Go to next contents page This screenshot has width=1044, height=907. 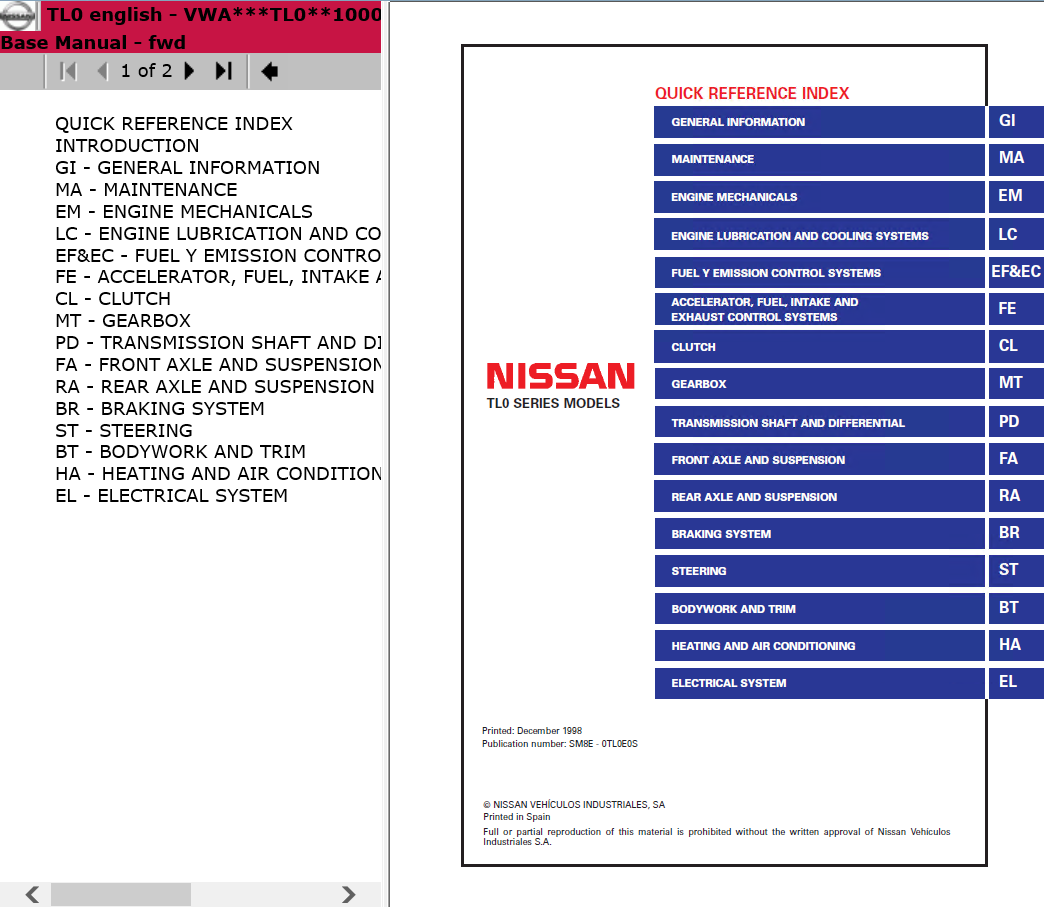(189, 71)
